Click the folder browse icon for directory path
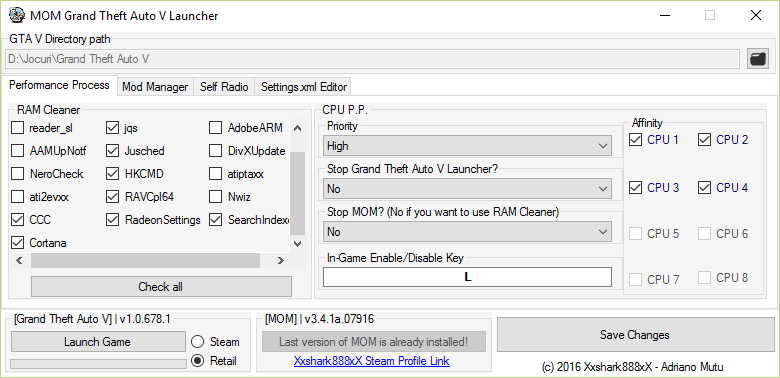Image resolution: width=780 pixels, height=378 pixels. point(758,59)
